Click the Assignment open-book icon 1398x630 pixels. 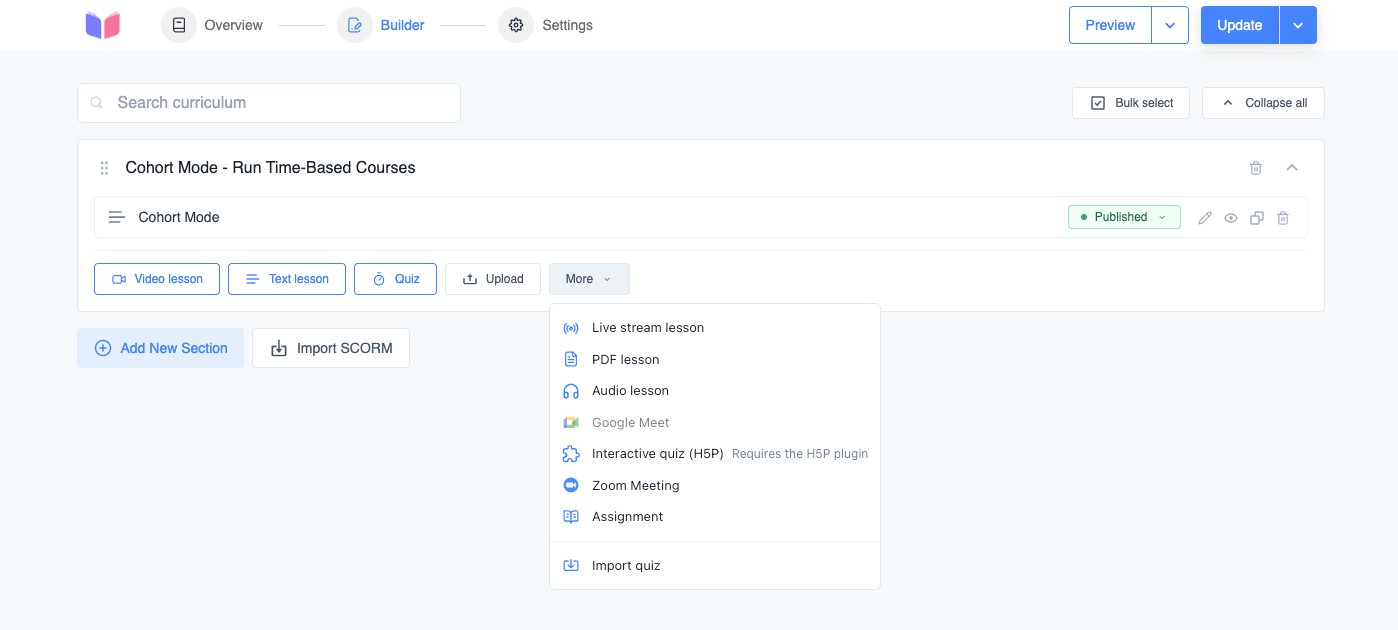click(571, 517)
